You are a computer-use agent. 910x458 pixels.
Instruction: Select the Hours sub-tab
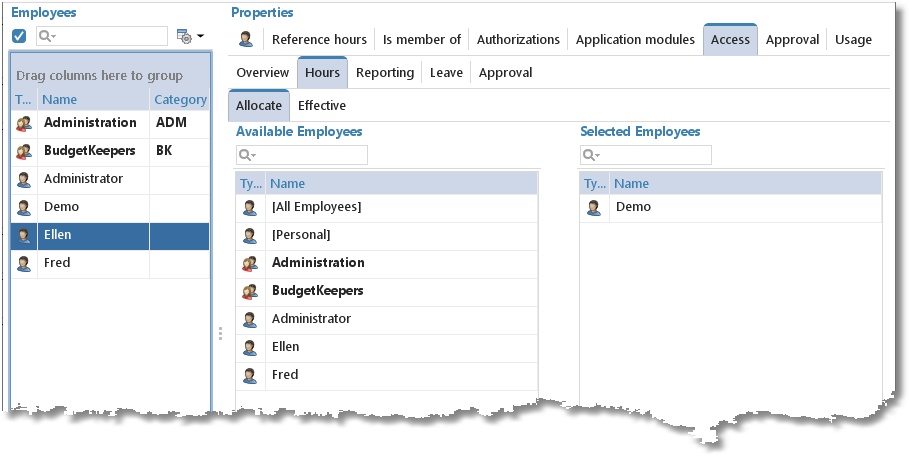point(322,73)
